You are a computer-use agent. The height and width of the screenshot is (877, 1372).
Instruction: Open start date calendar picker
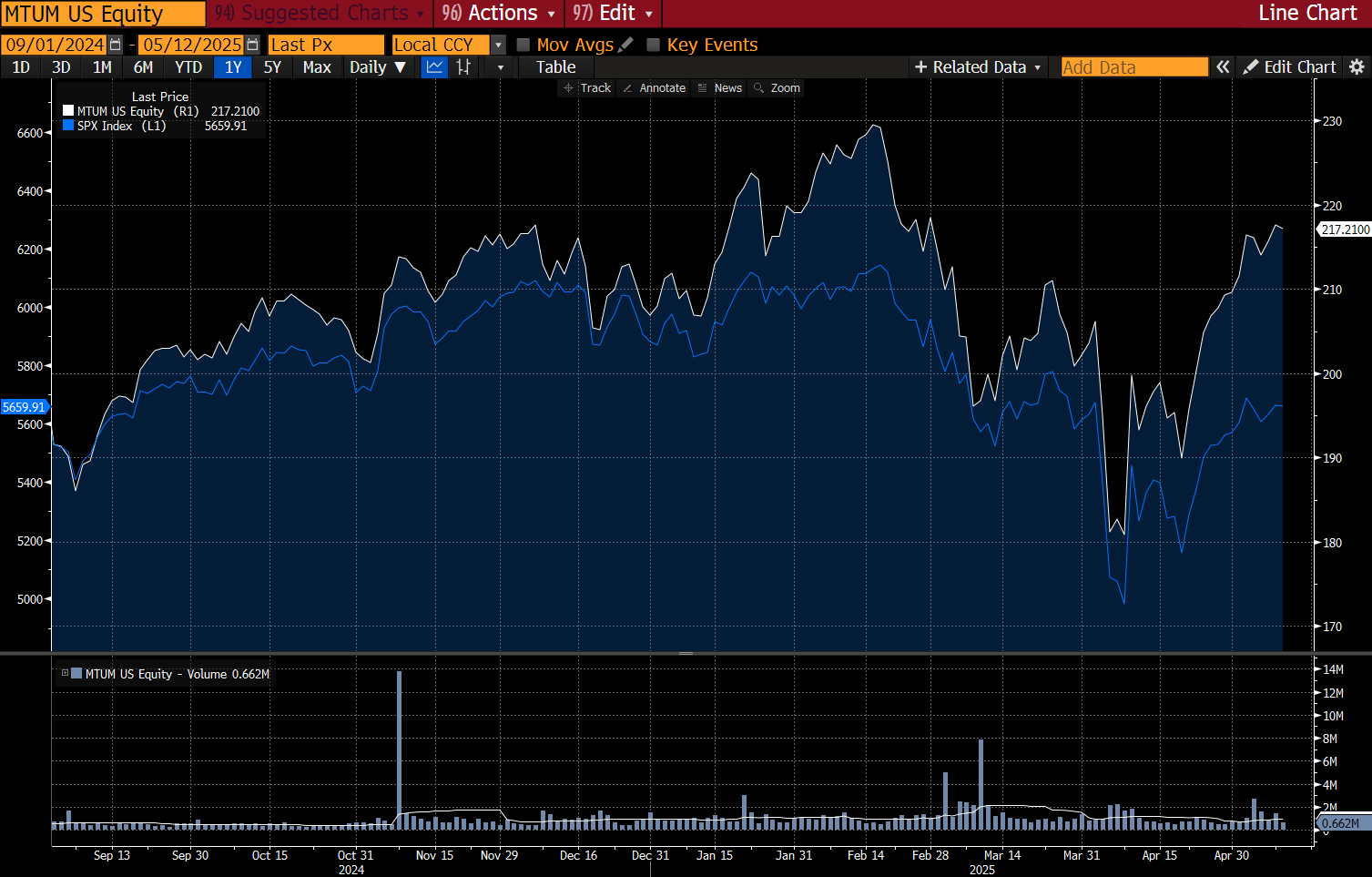click(x=116, y=45)
